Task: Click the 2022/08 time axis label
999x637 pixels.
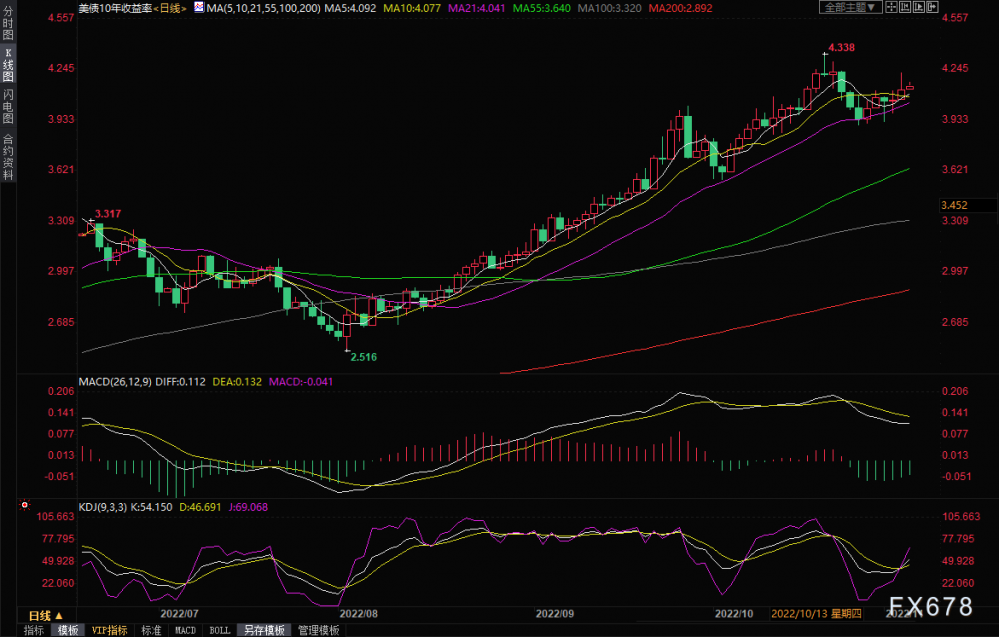Action: pos(358,613)
